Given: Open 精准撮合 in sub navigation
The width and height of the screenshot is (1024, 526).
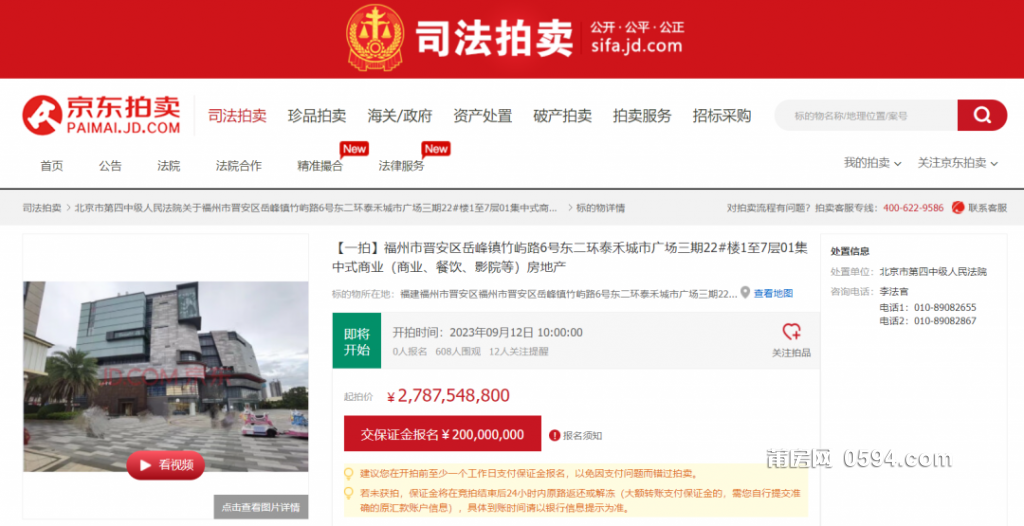Looking at the screenshot, I should click(320, 166).
